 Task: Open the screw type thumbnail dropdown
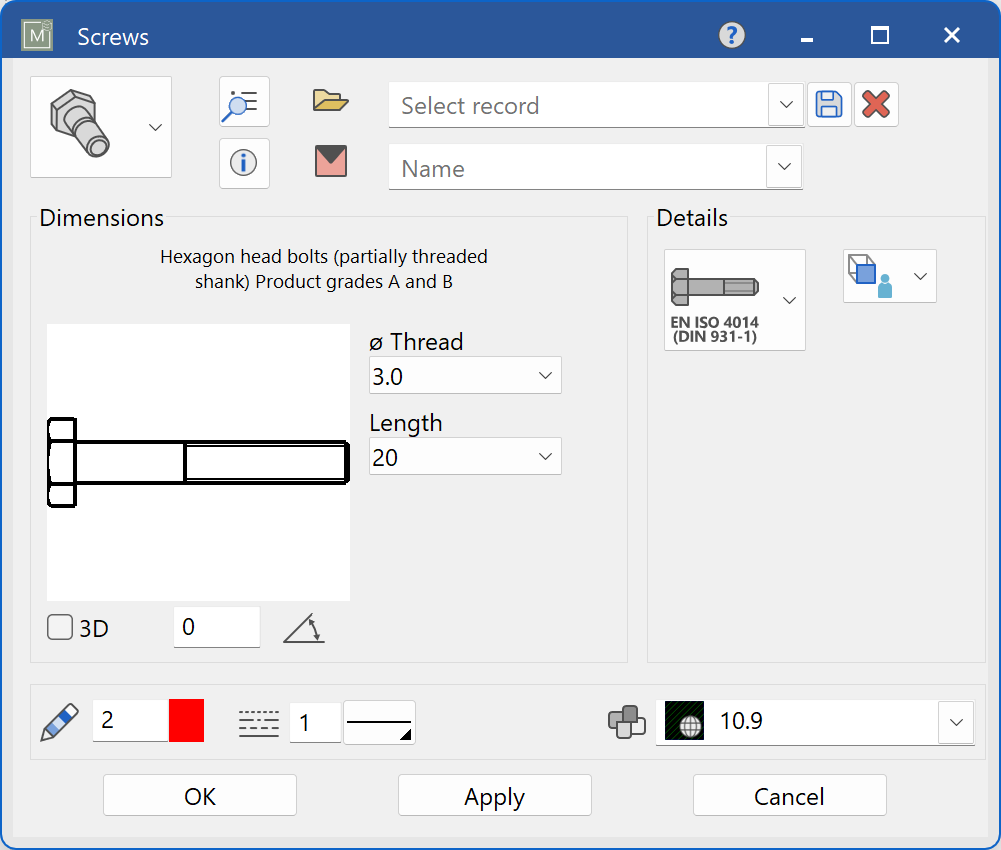(154, 127)
